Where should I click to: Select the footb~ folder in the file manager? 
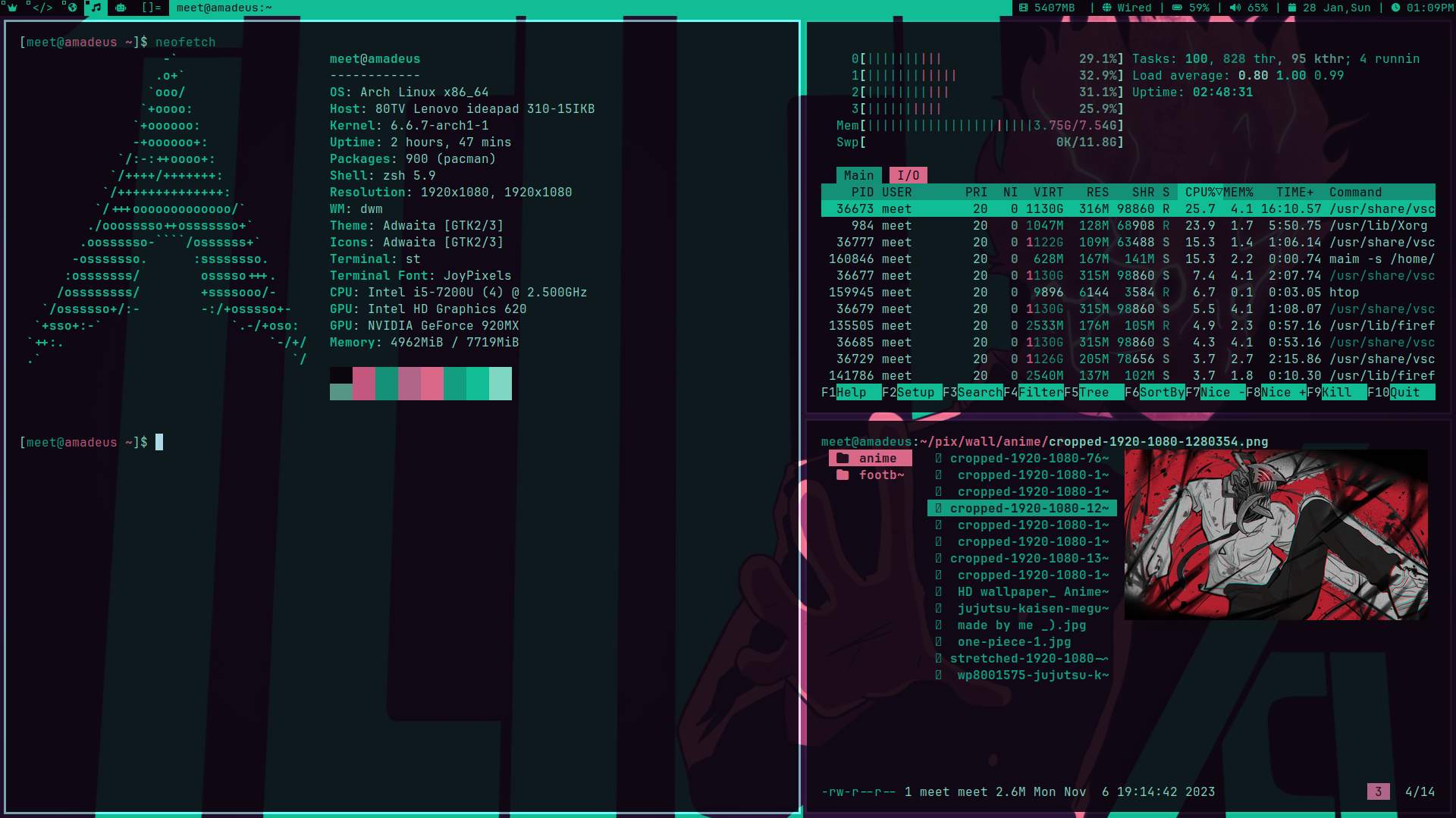(x=870, y=475)
